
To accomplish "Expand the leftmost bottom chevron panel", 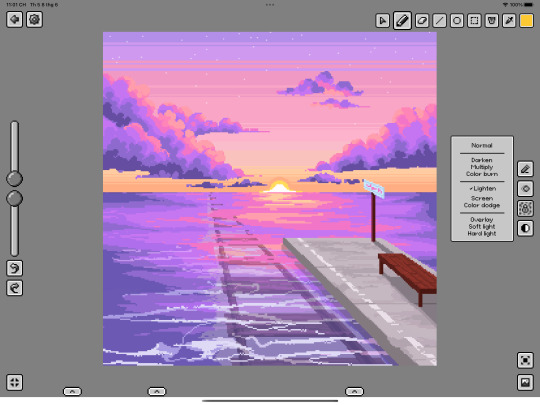I will click(x=72, y=392).
